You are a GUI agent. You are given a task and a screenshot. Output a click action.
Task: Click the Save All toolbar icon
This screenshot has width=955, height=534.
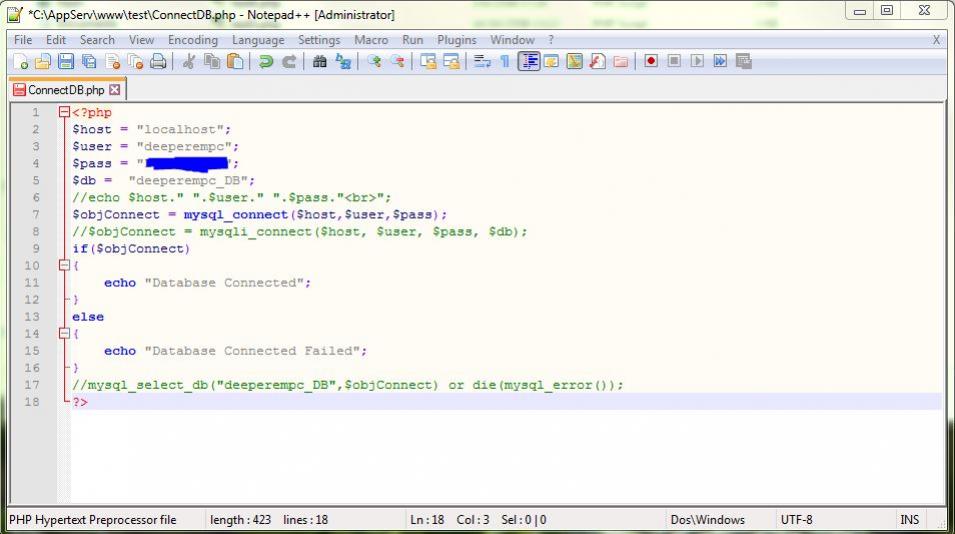click(90, 61)
